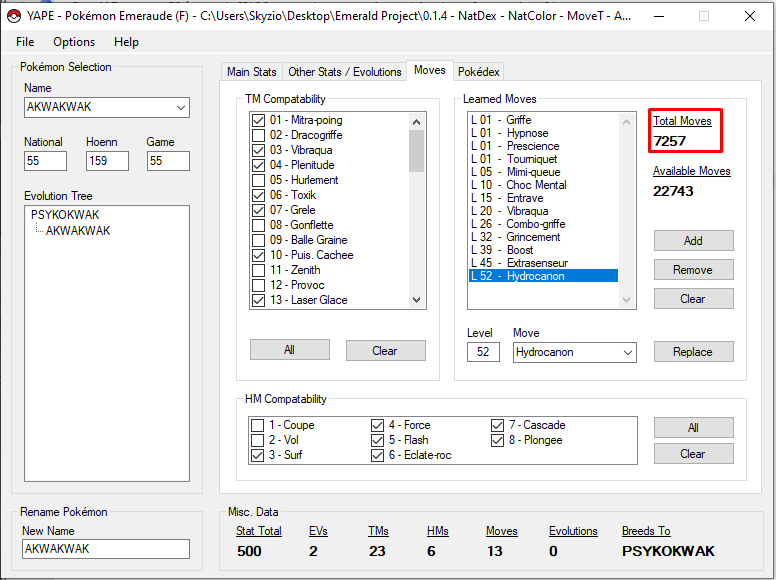Open the Move selection dropdown
The image size is (776, 580).
pos(628,353)
